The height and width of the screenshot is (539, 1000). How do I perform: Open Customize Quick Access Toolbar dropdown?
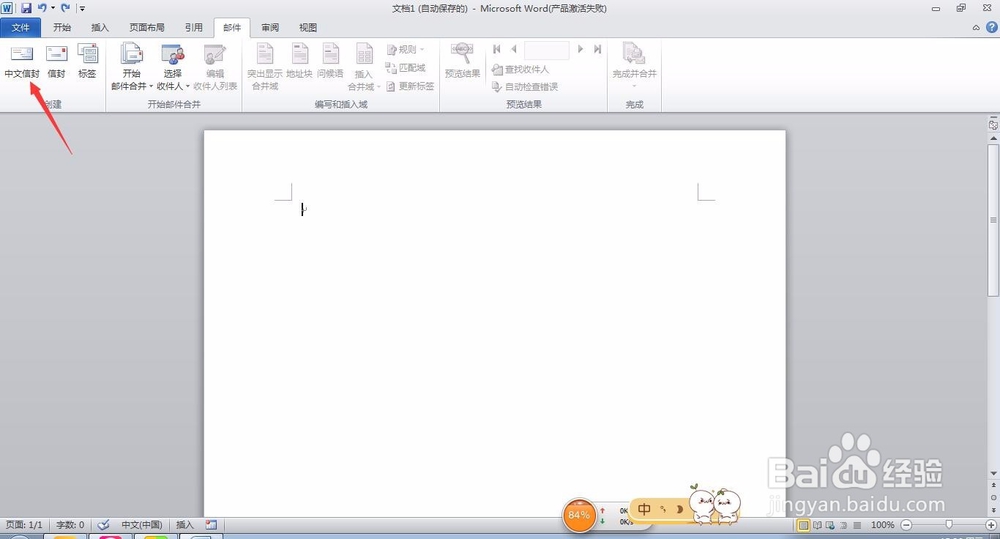(82, 9)
